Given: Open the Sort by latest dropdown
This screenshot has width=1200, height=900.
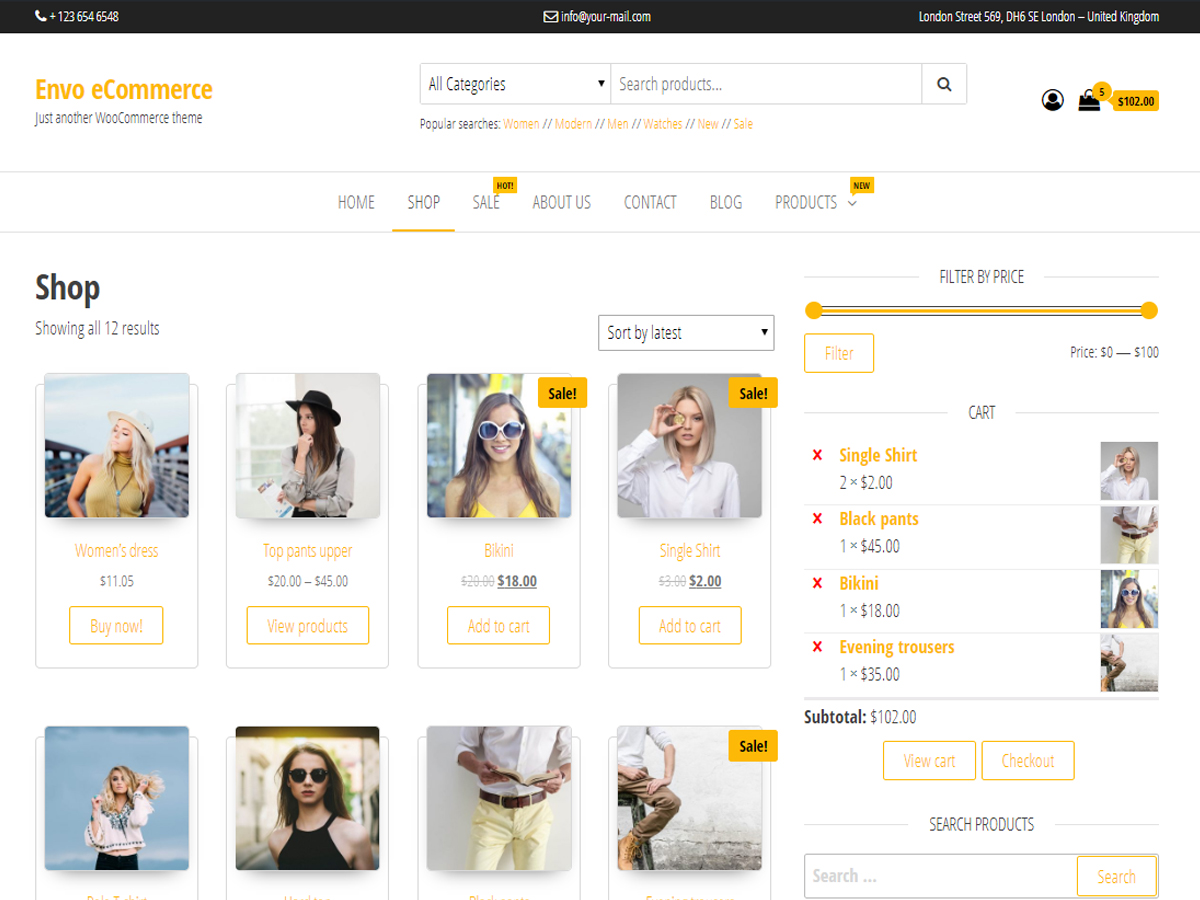Looking at the screenshot, I should tap(686, 333).
